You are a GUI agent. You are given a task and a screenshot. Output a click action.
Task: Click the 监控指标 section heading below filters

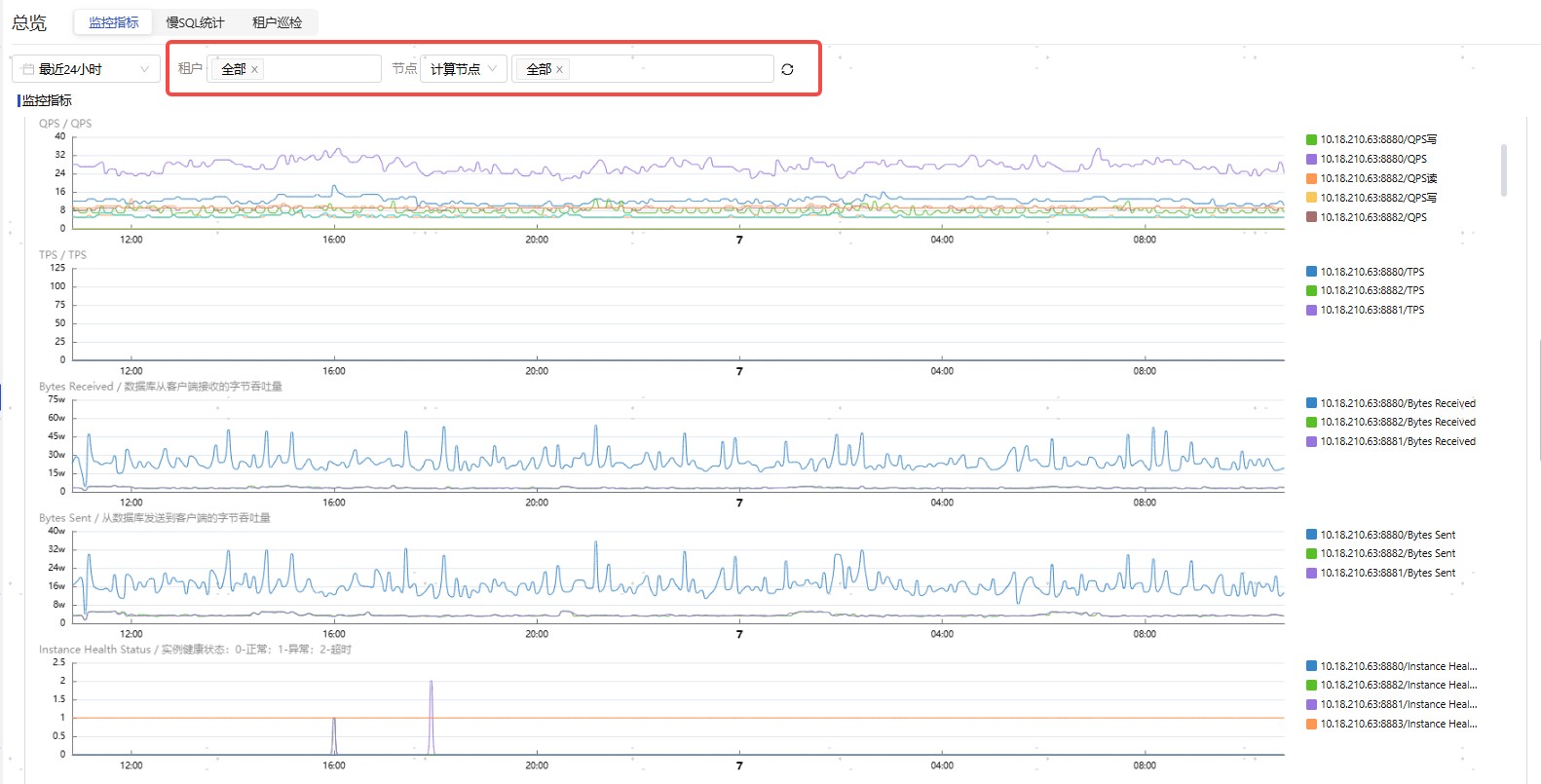[x=47, y=100]
